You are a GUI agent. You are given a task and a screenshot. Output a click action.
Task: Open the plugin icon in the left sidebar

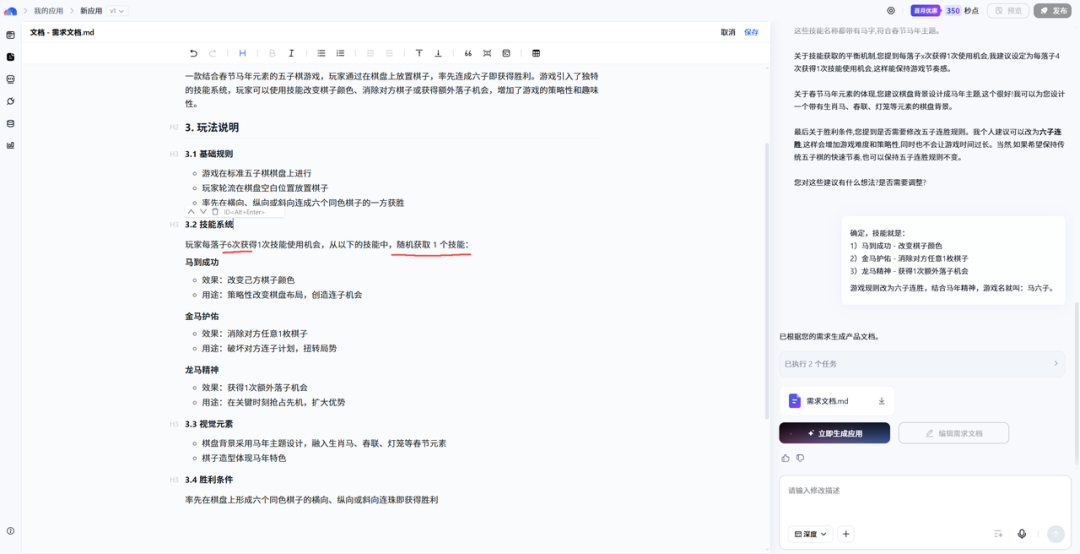point(10,101)
